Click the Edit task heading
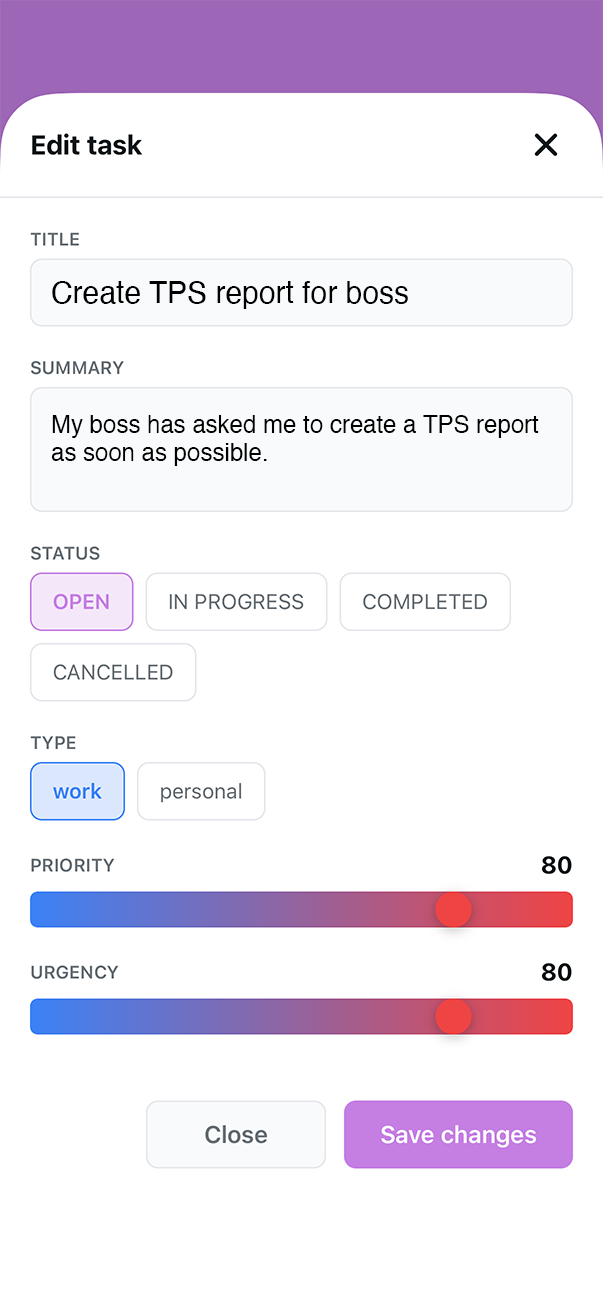Viewport: 603px width, 1311px height. [86, 145]
